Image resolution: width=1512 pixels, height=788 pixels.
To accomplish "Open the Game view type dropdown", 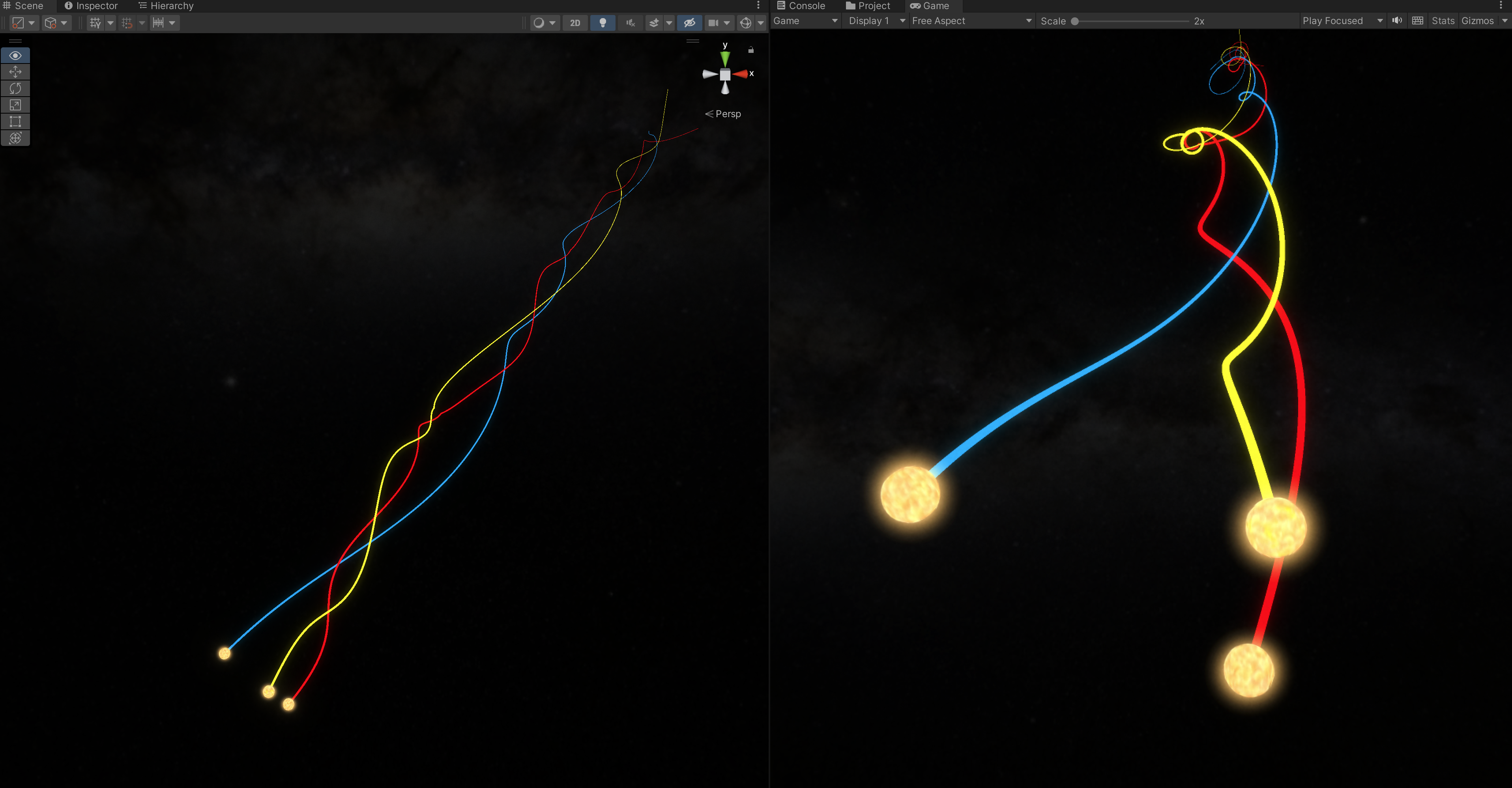I will pos(805,21).
